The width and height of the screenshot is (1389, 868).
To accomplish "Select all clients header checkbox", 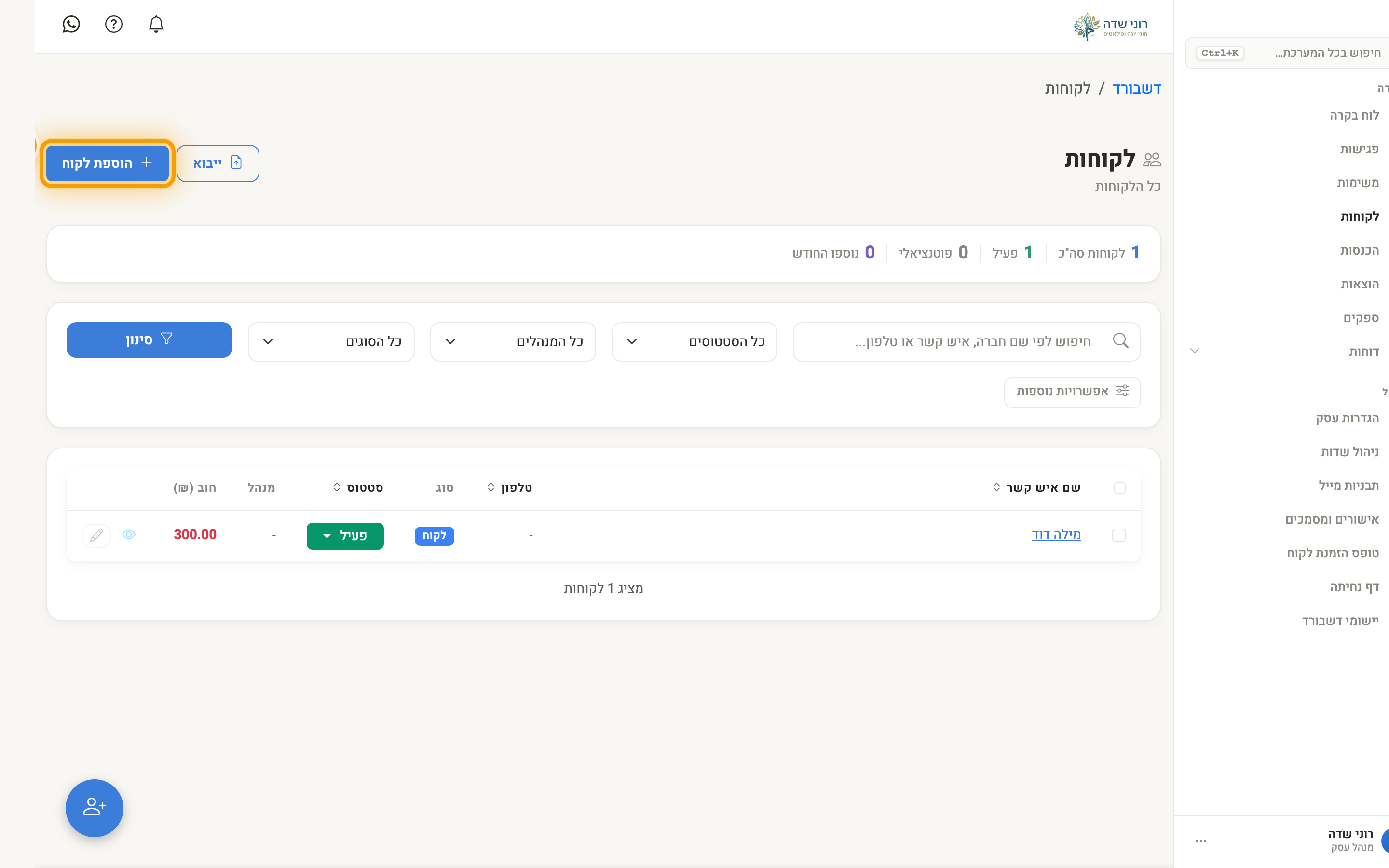I will pyautogui.click(x=1119, y=488).
